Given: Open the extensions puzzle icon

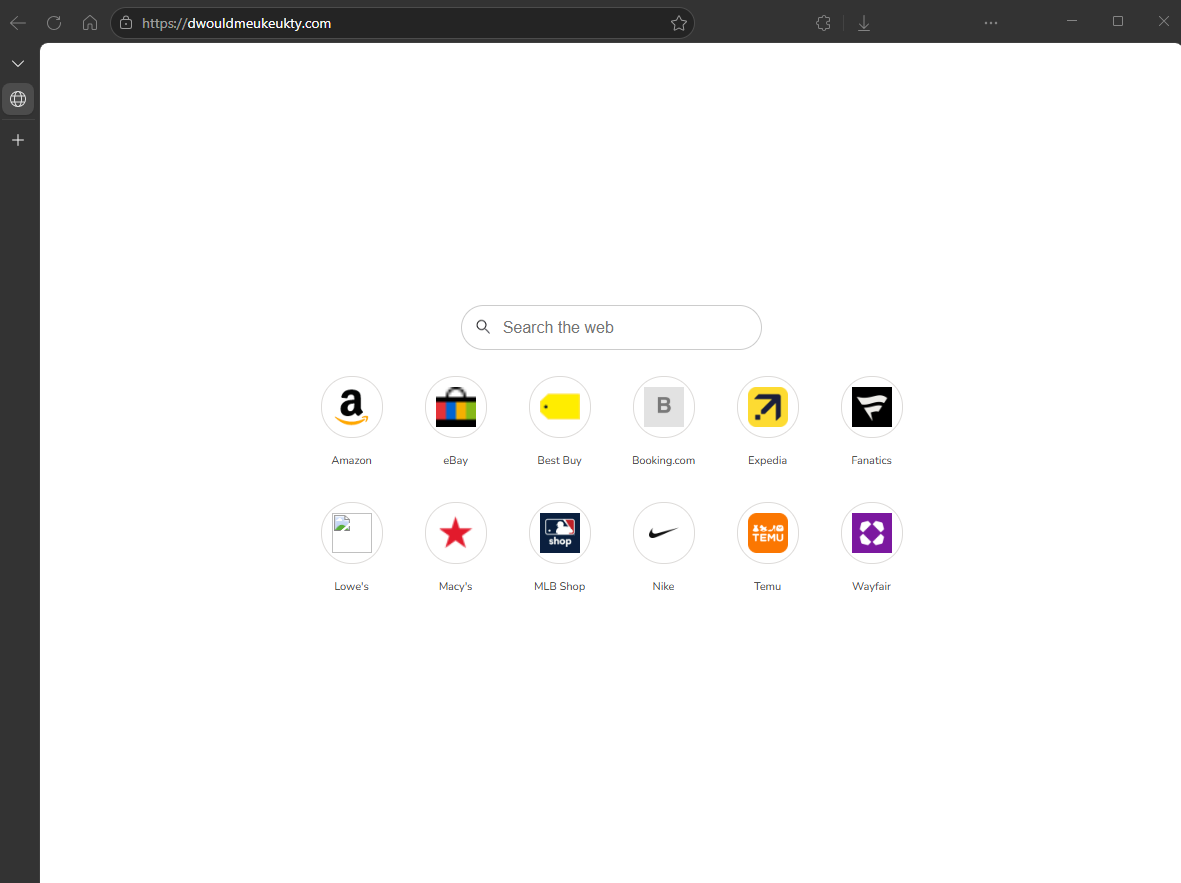Looking at the screenshot, I should 823,23.
